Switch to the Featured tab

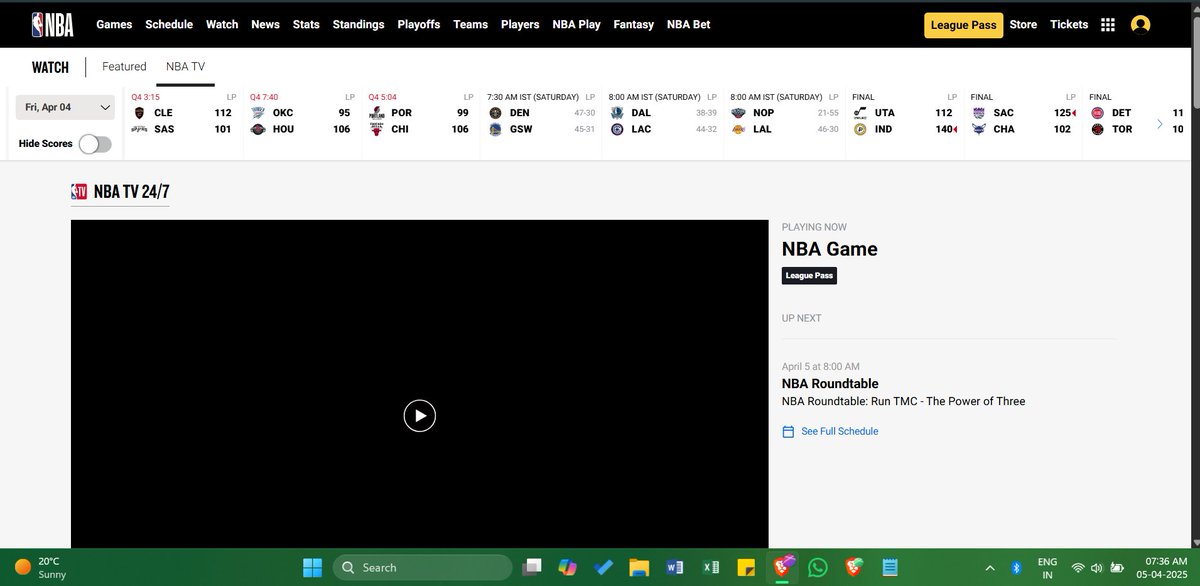(124, 67)
